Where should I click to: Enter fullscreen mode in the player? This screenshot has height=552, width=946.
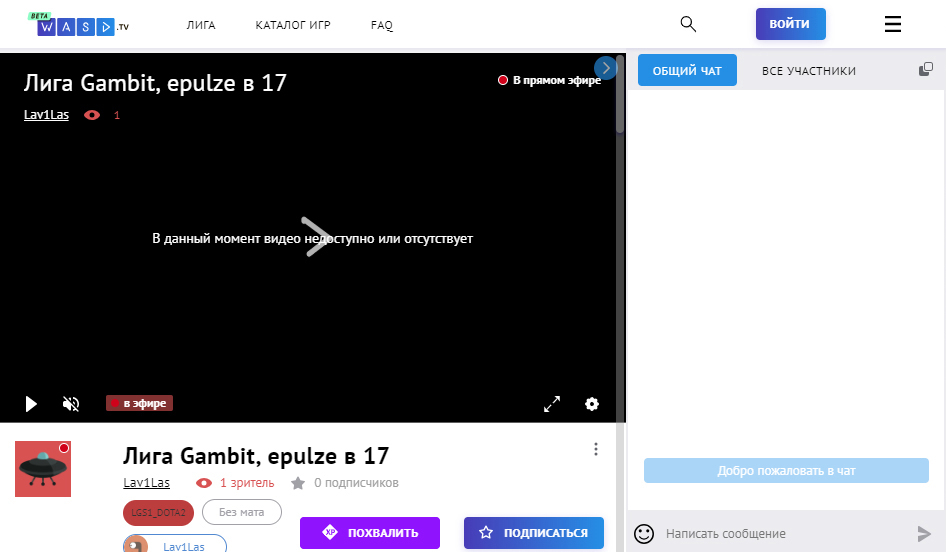pyautogui.click(x=552, y=404)
